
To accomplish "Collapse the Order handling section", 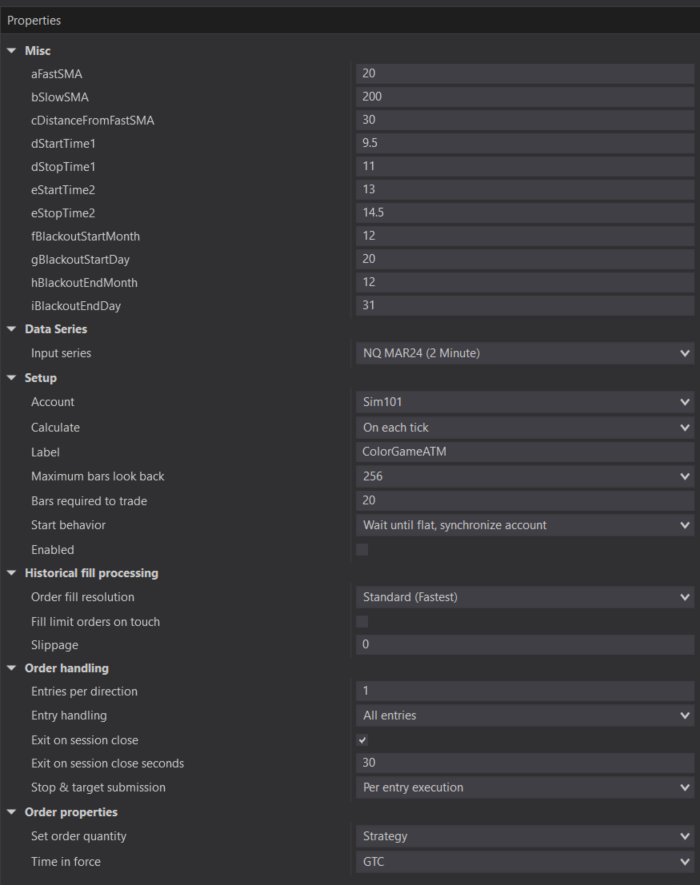I will 11,668.
